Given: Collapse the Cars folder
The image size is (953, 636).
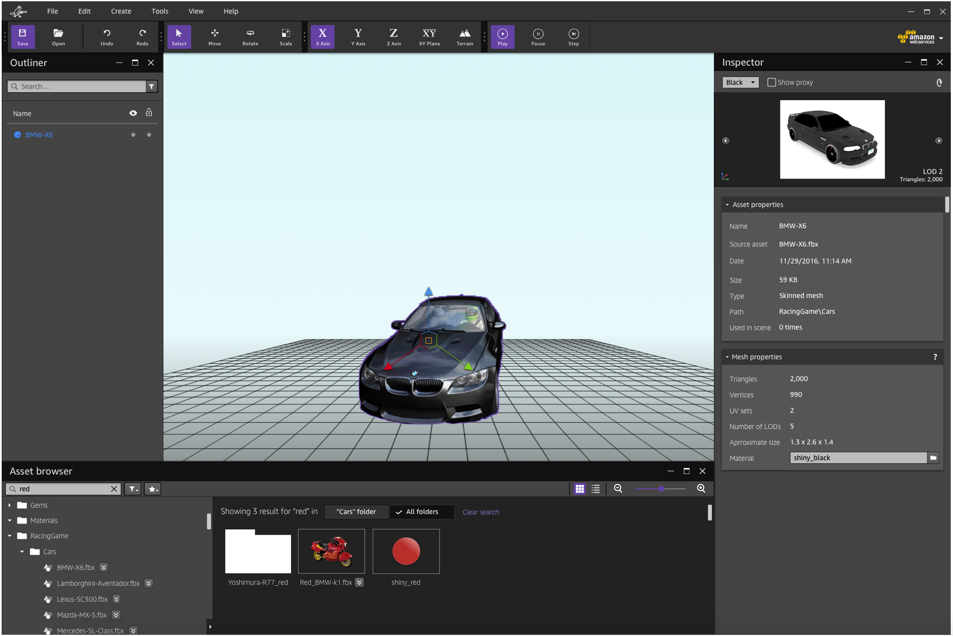Looking at the screenshot, I should click(22, 551).
